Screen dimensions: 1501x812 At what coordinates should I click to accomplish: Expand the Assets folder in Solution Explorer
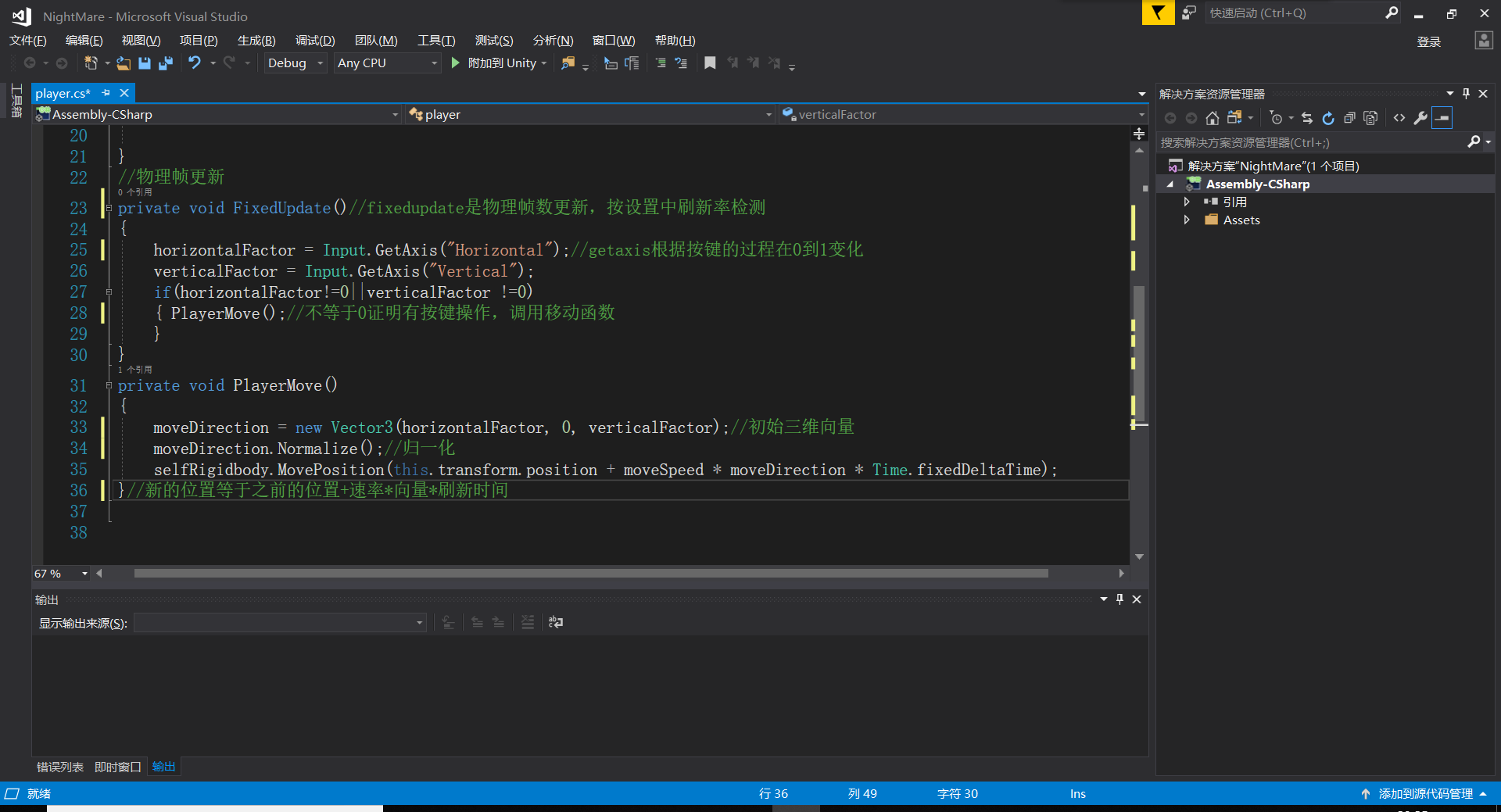tap(1188, 220)
